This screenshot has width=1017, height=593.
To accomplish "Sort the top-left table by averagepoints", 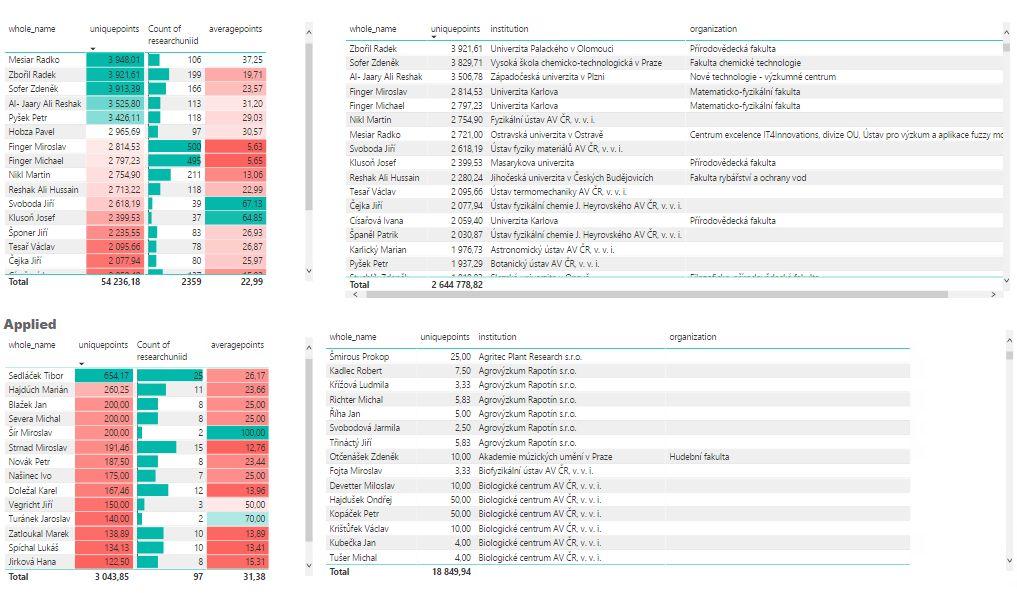I will pyautogui.click(x=235, y=29).
